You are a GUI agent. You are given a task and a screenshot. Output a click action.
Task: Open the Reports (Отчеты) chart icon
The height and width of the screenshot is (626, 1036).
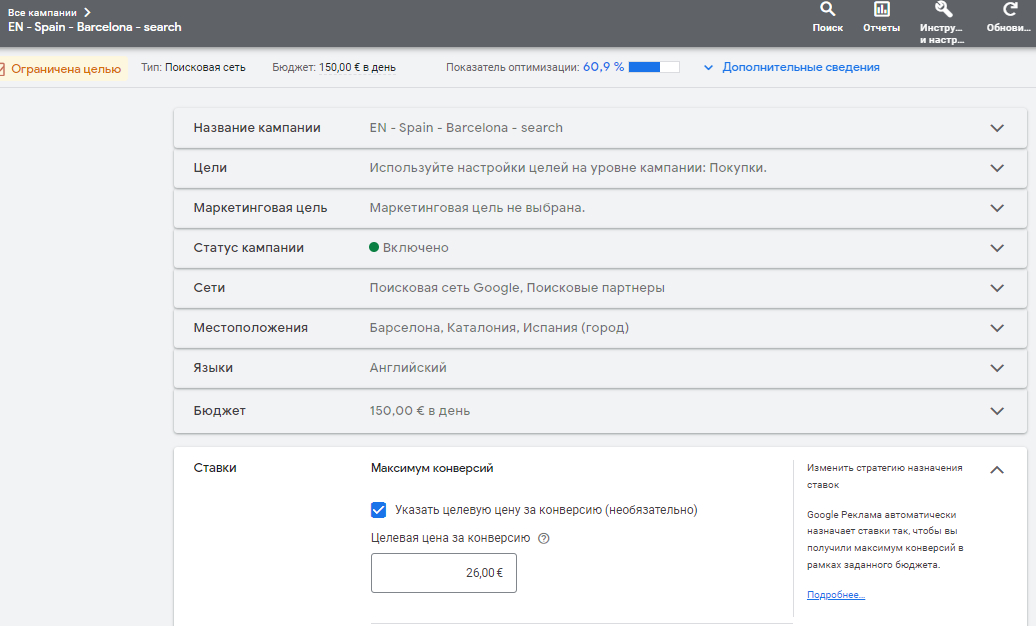[881, 10]
